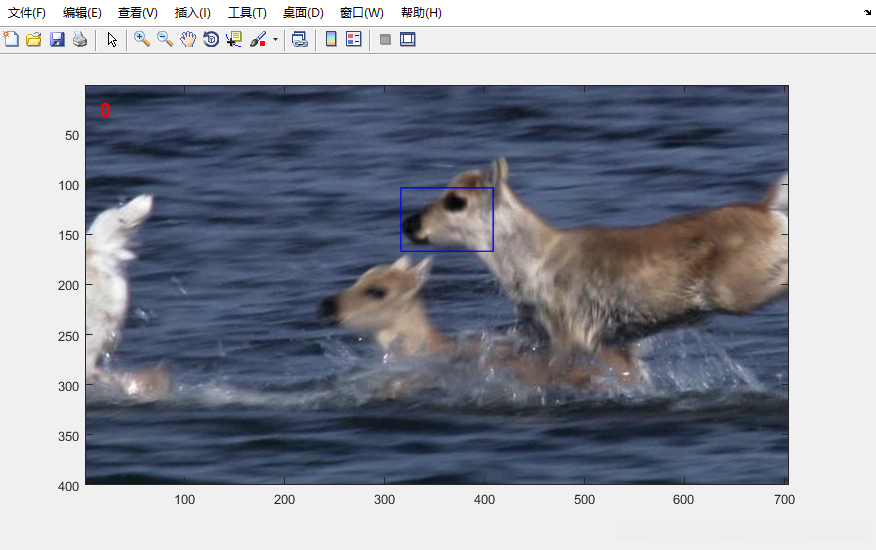Hide plot tools using the gray square icon
876x550 pixels.
pyautogui.click(x=385, y=40)
